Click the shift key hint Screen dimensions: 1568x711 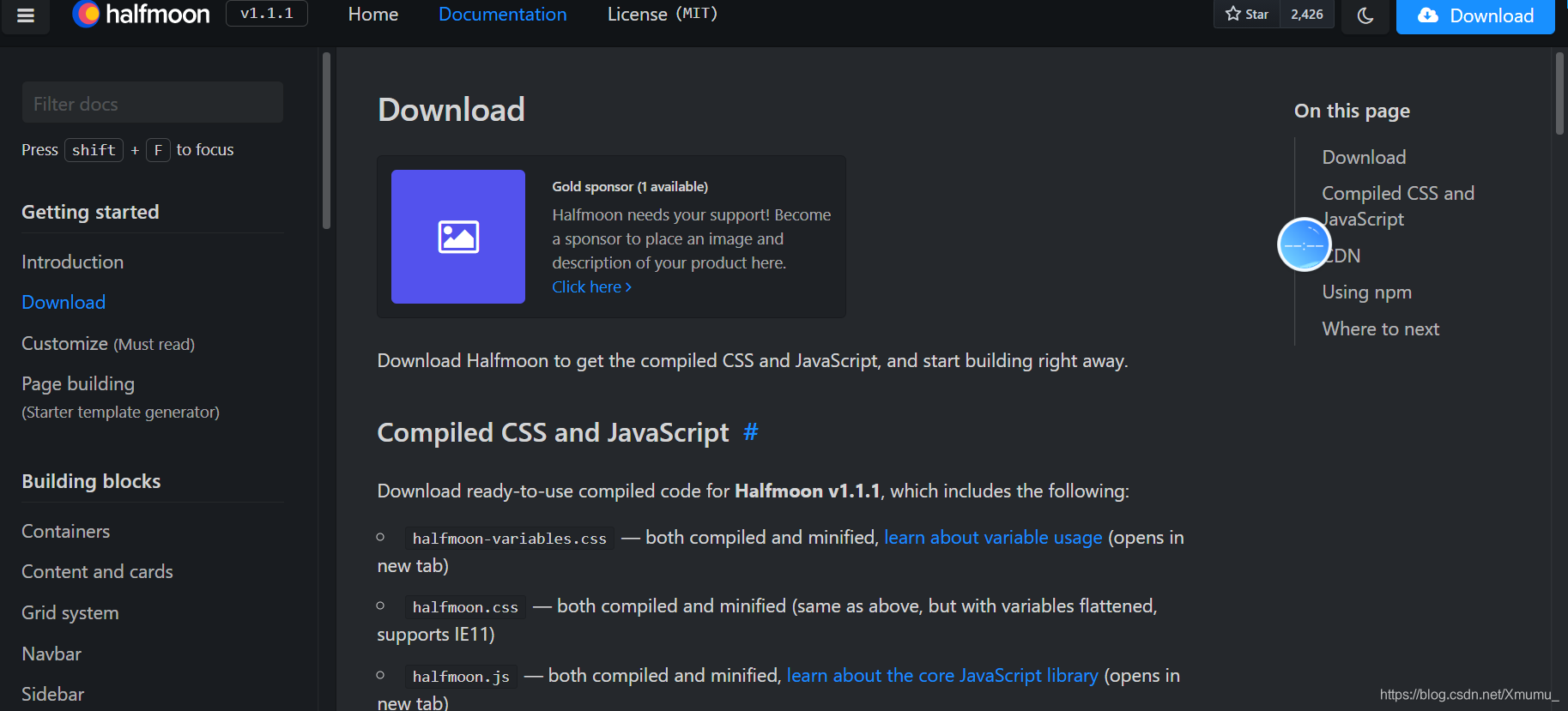coord(94,150)
